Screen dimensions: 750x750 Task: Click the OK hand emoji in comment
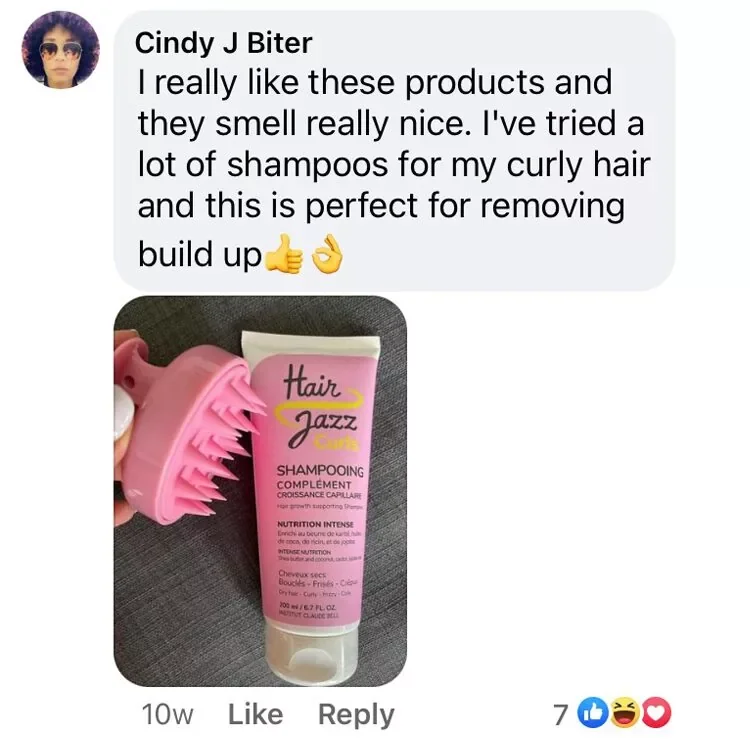coord(328,254)
